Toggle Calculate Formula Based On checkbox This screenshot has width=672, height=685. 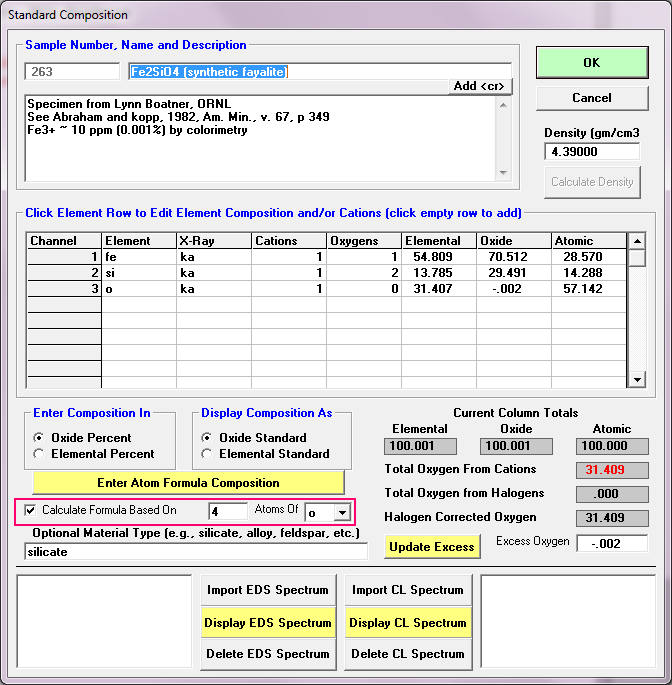[x=29, y=510]
